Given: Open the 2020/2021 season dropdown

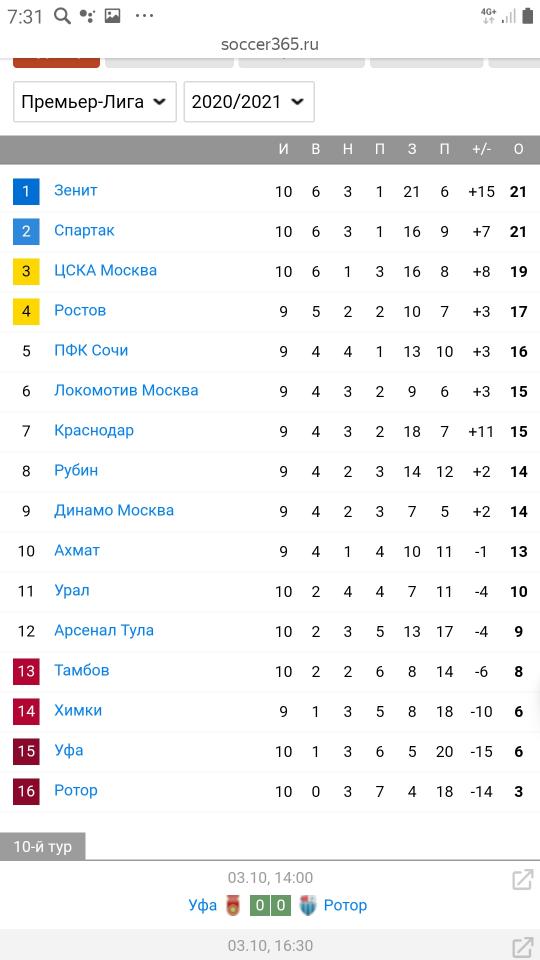Looking at the screenshot, I should point(249,102).
